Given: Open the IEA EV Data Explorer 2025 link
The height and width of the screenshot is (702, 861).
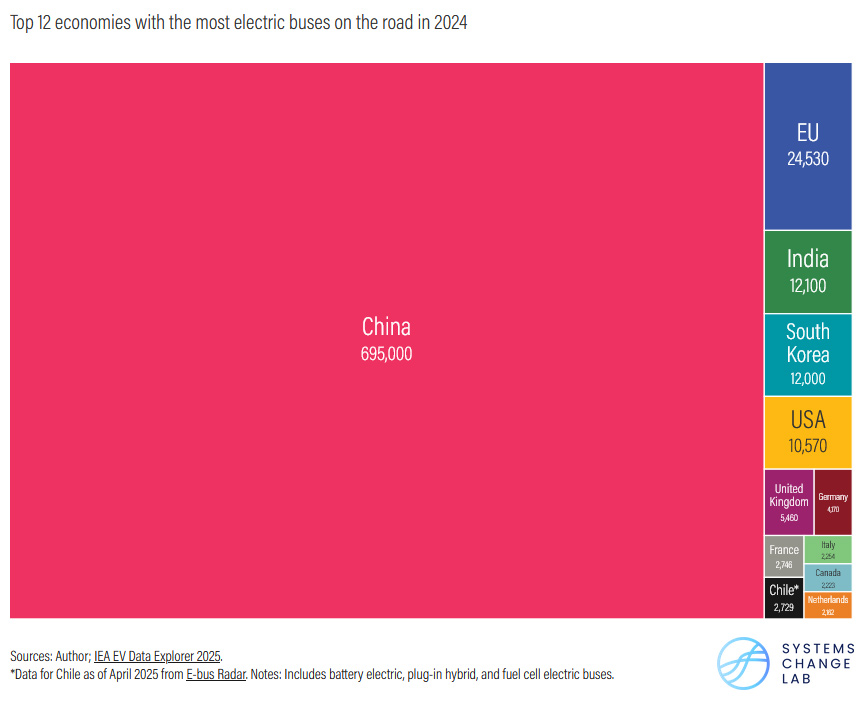Looking at the screenshot, I should click(157, 656).
